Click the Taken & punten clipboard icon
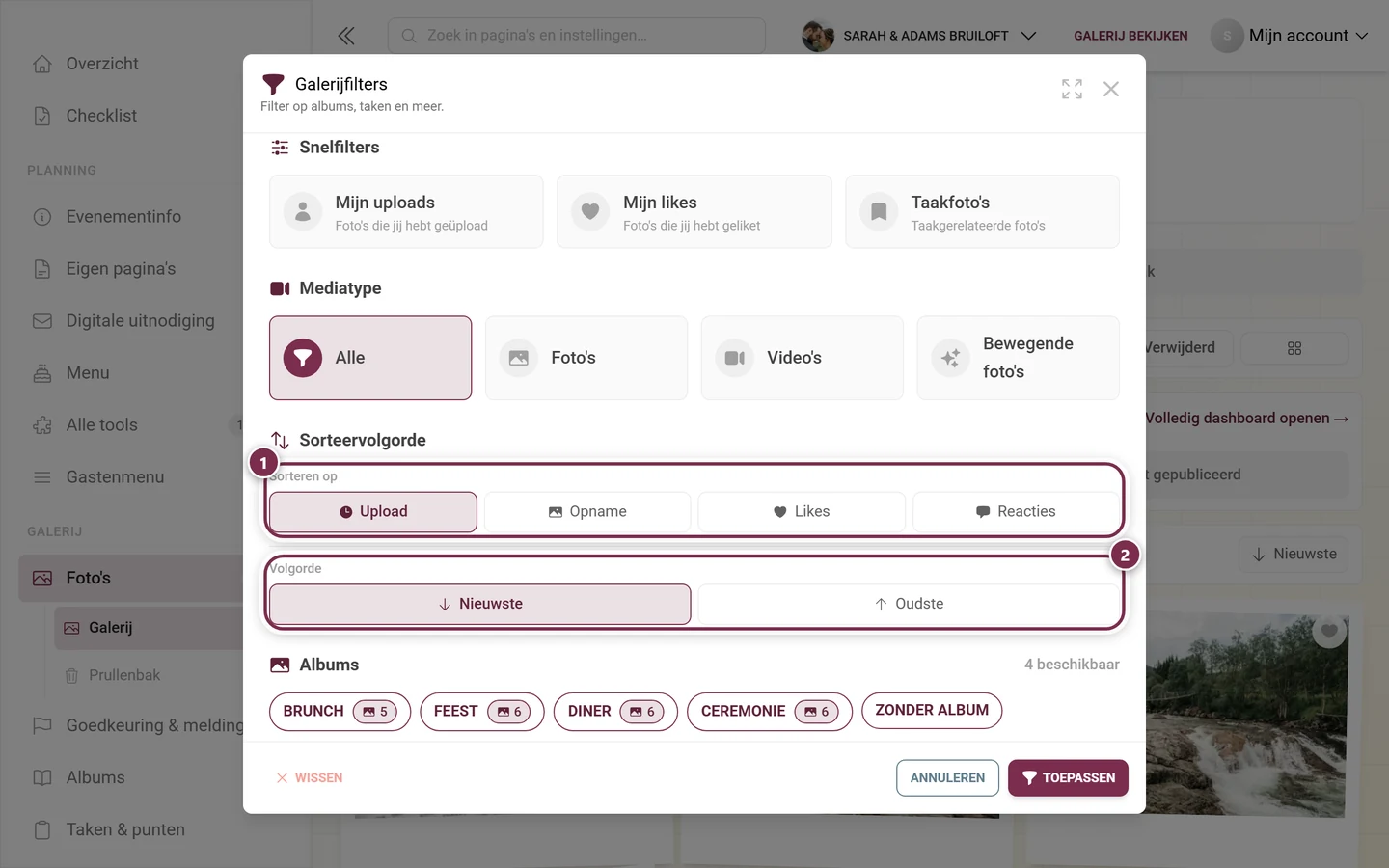This screenshot has height=868, width=1389. click(42, 829)
